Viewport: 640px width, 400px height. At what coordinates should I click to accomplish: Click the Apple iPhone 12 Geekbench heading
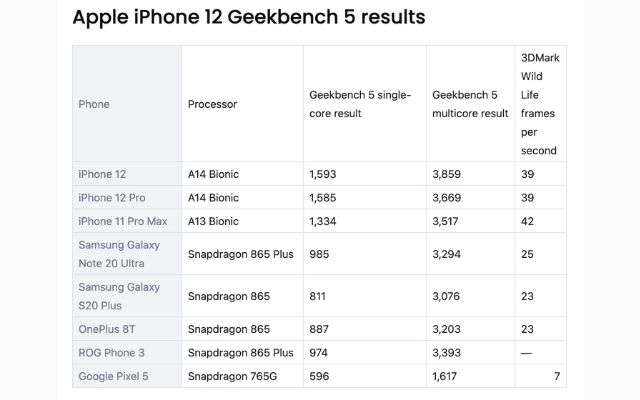(x=249, y=17)
